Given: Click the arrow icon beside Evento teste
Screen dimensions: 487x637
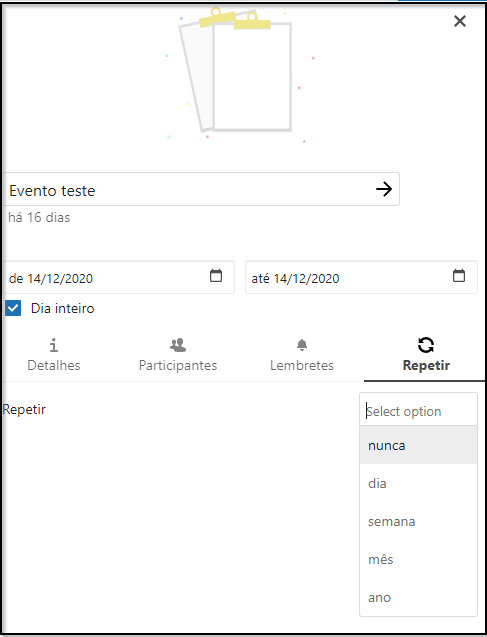Looking at the screenshot, I should point(383,189).
